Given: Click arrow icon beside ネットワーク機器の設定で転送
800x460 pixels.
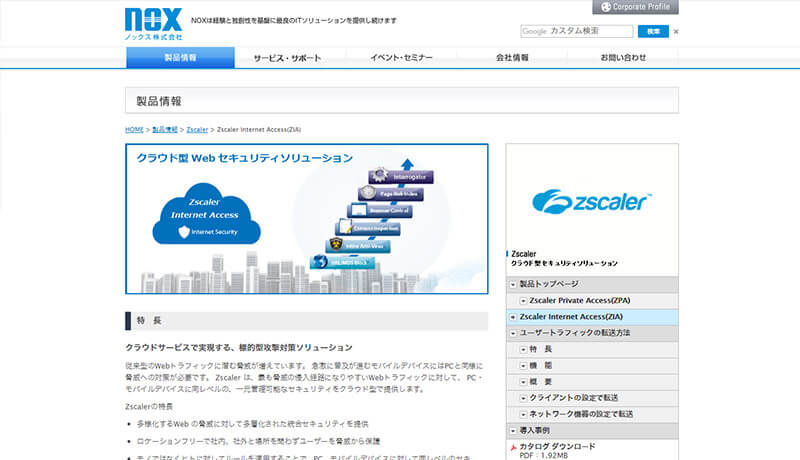Looking at the screenshot, I should (523, 415).
